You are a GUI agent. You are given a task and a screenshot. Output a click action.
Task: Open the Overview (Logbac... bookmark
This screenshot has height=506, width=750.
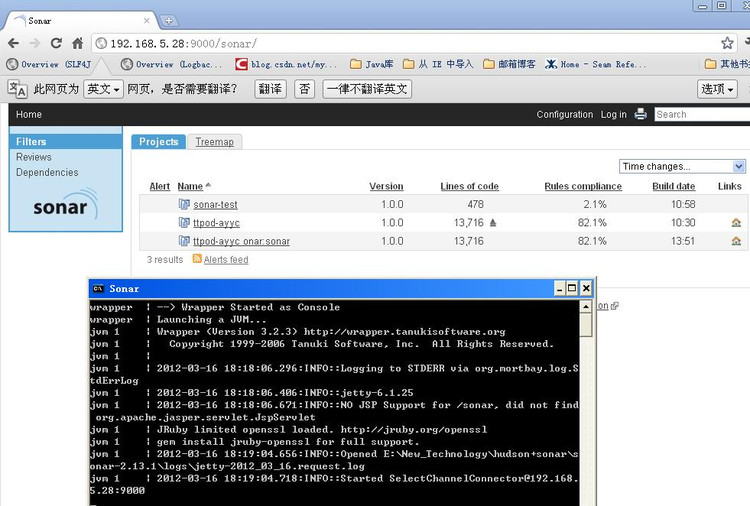coord(172,64)
